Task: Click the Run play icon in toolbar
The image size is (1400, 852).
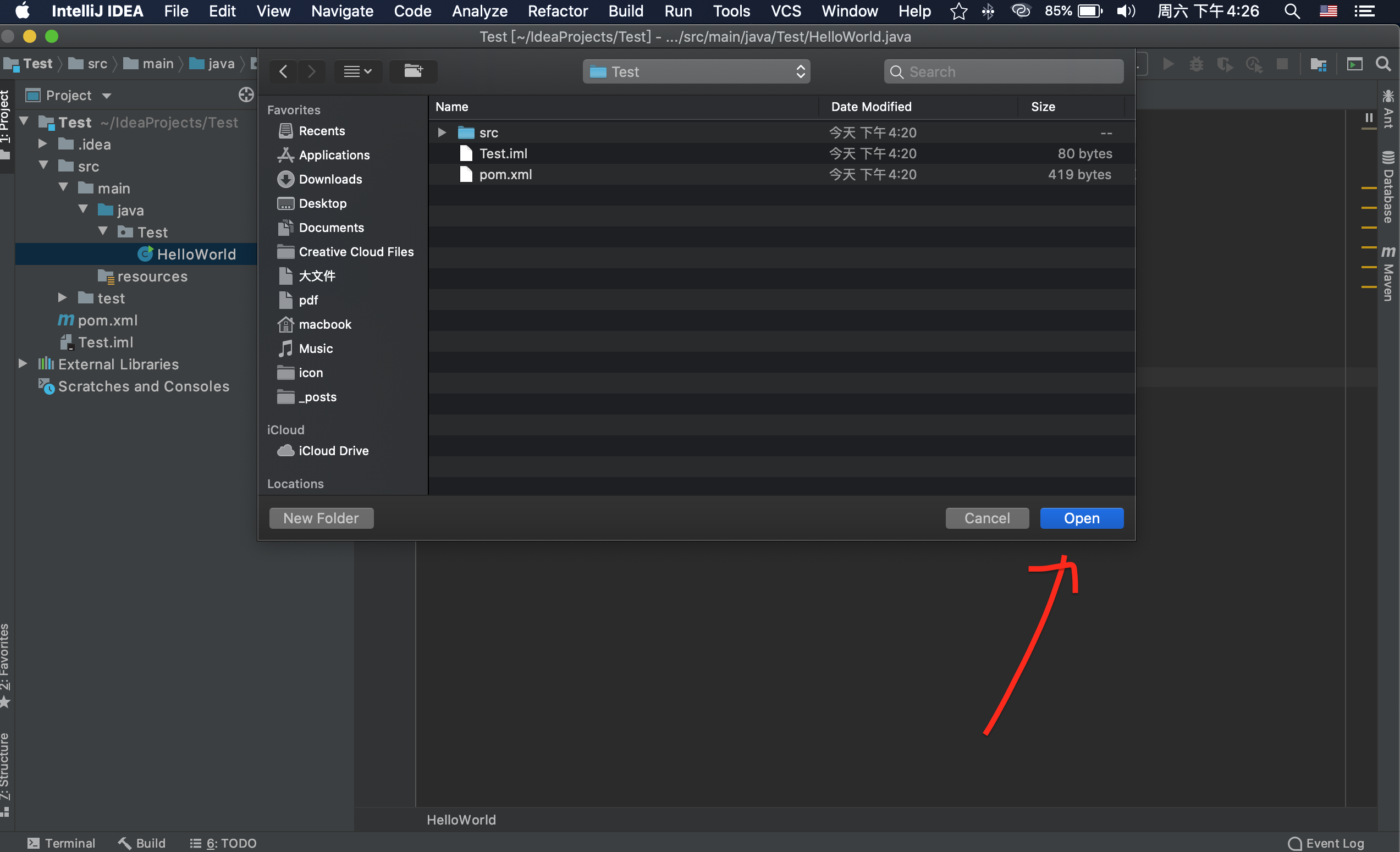Action: tap(1168, 64)
